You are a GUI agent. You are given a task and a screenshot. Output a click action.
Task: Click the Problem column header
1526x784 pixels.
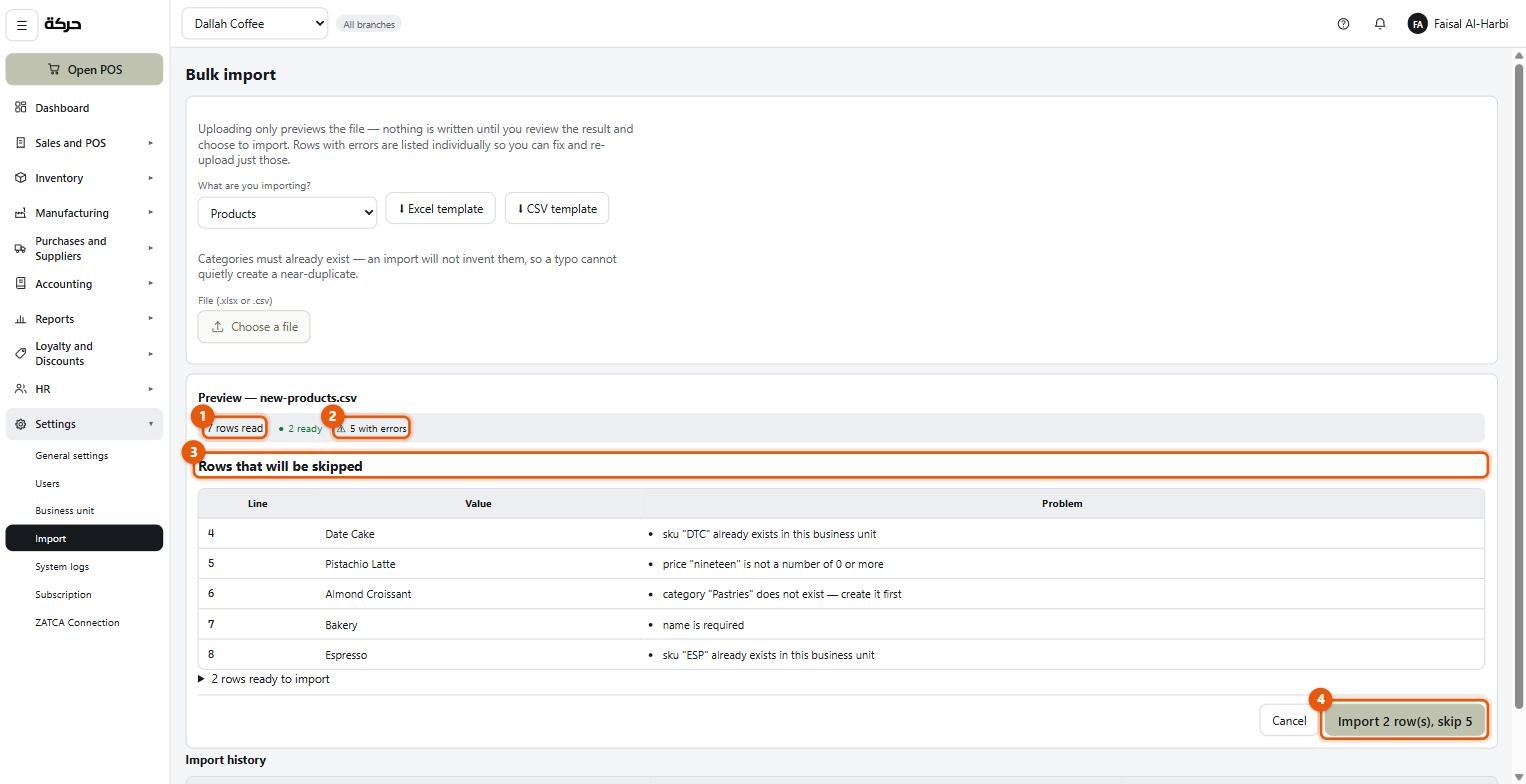(1062, 503)
